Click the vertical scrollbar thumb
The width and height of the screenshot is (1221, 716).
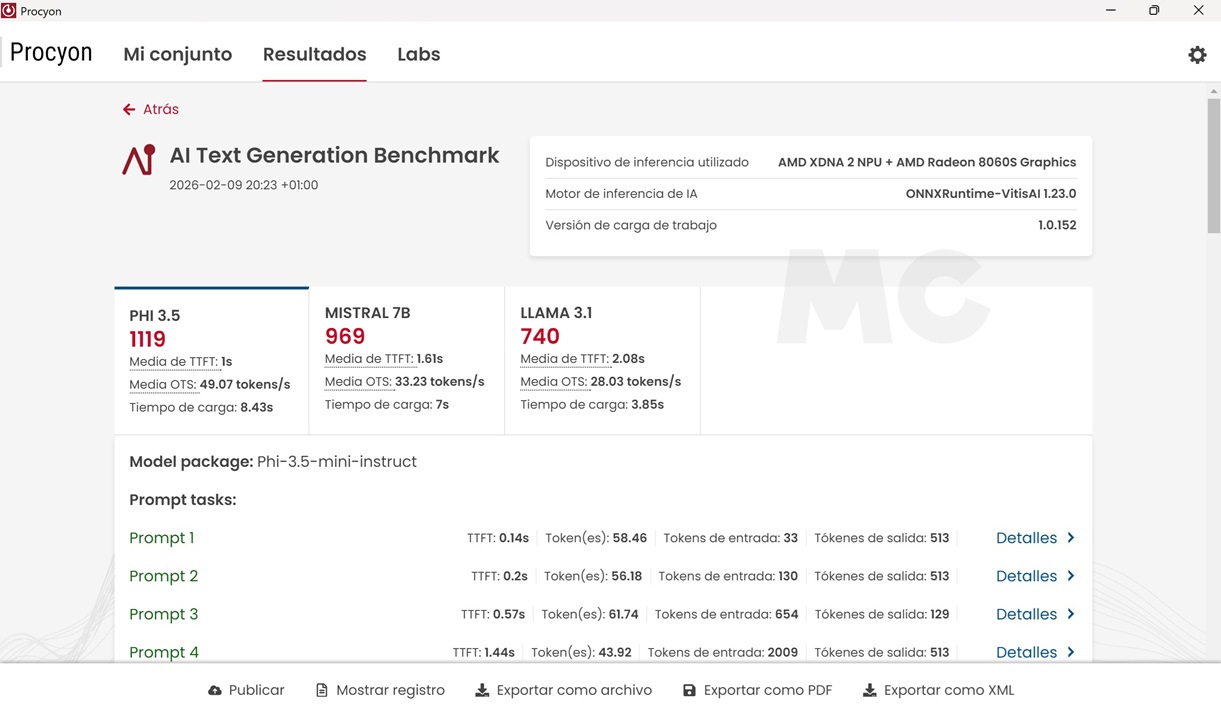click(1213, 165)
